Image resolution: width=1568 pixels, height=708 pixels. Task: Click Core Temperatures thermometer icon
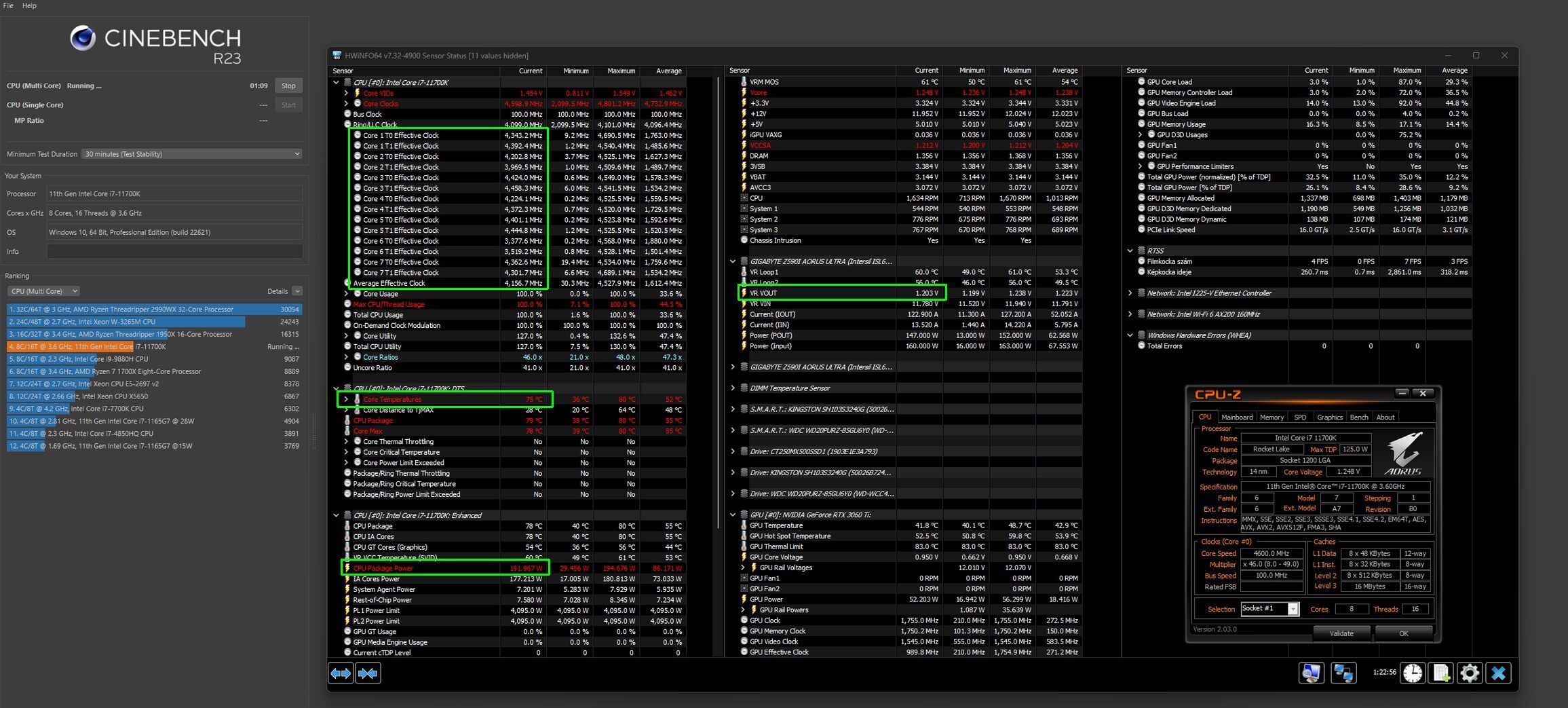point(357,399)
